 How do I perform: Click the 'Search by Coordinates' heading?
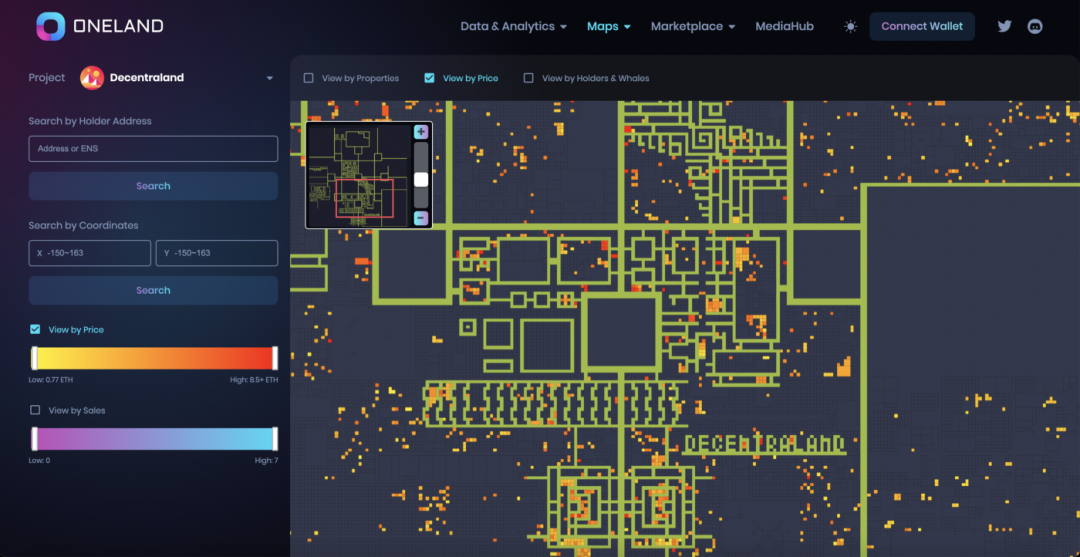pyautogui.click(x=83, y=226)
